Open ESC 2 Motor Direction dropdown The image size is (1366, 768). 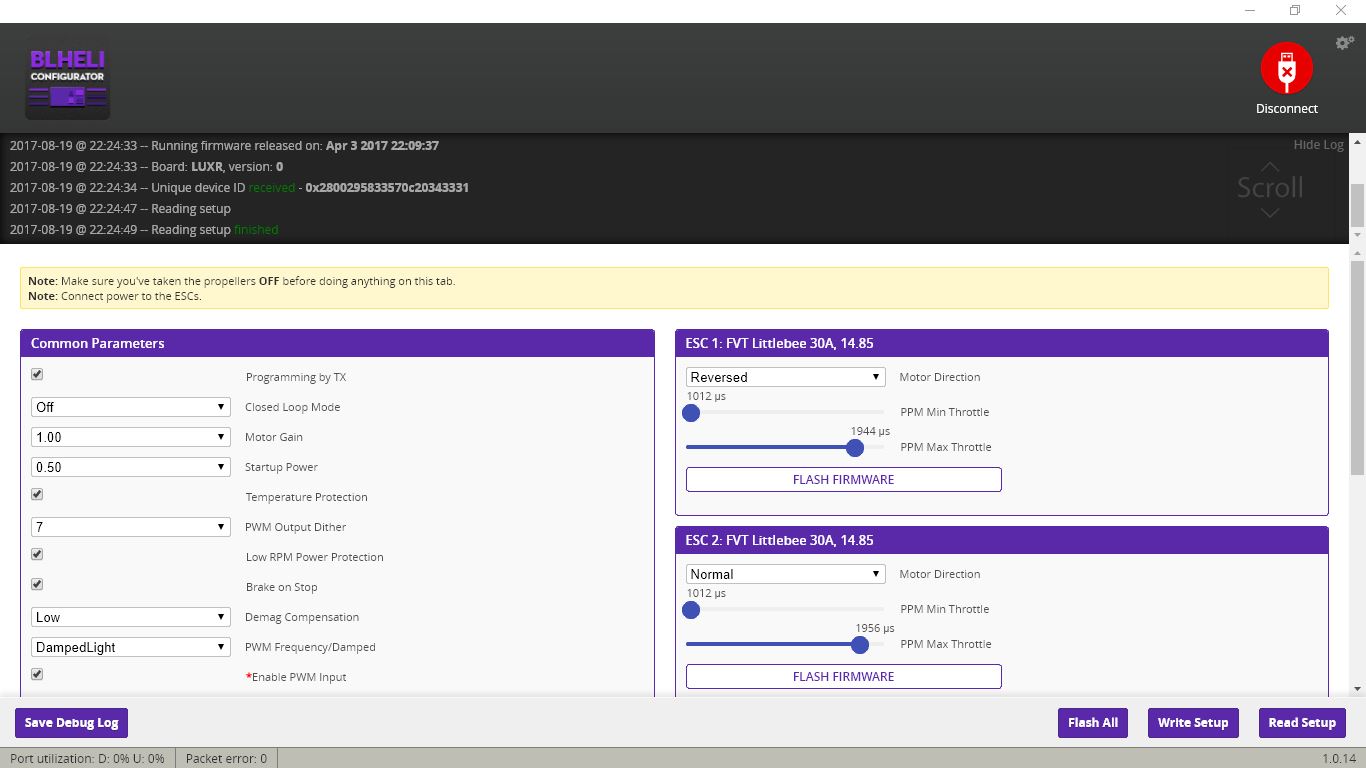point(785,574)
